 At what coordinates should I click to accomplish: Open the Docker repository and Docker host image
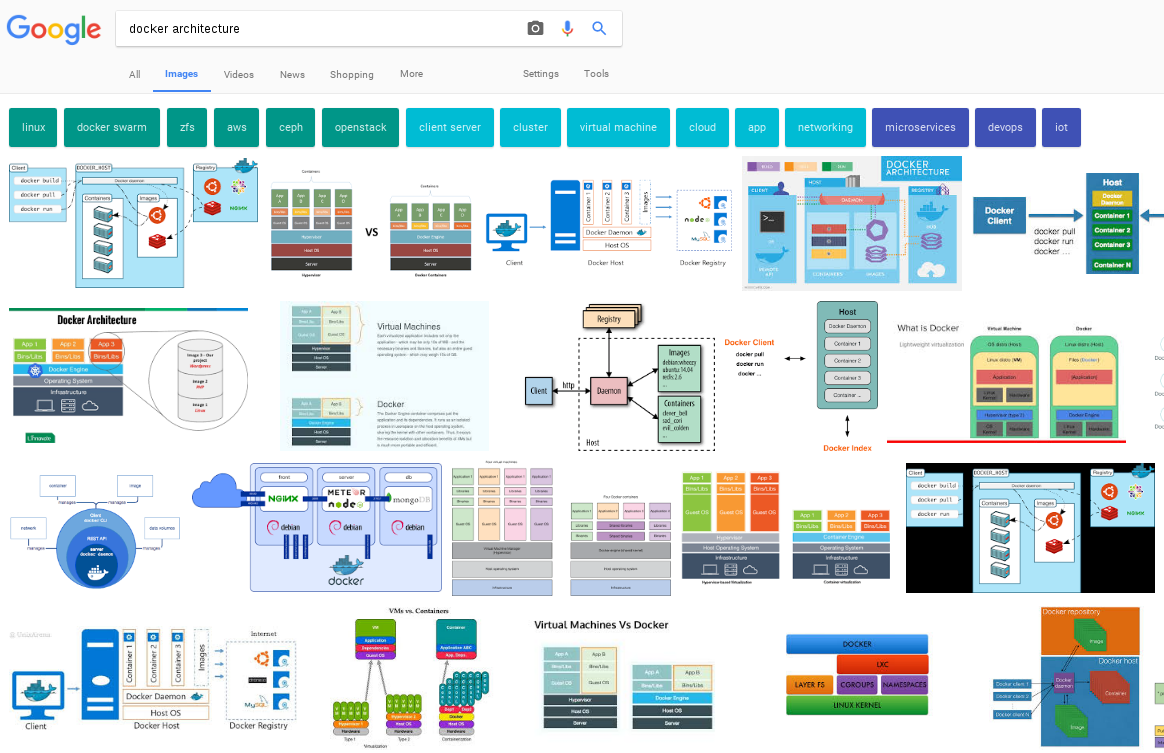coord(1066,677)
